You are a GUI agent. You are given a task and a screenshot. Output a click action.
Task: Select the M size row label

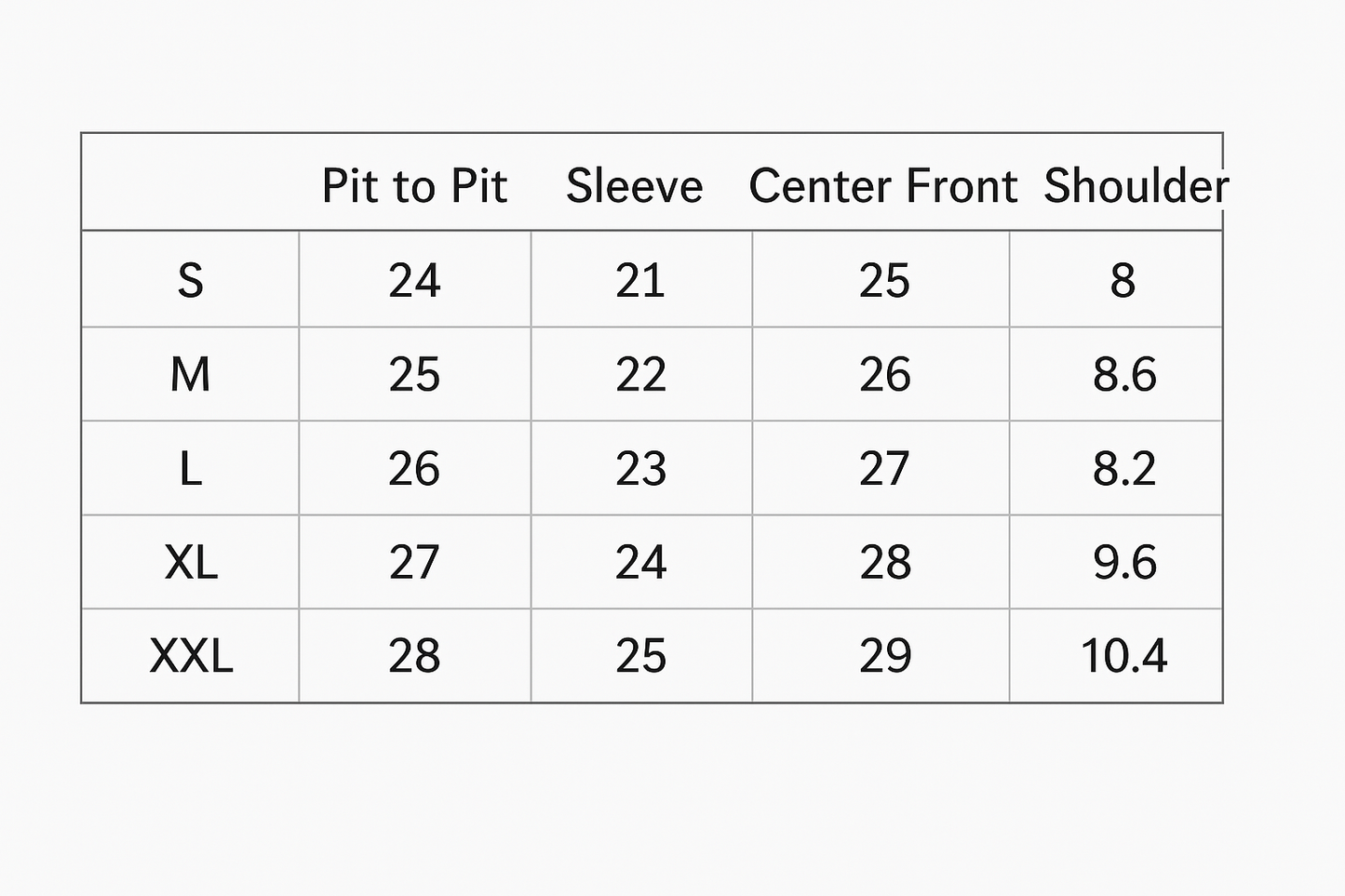click(190, 374)
